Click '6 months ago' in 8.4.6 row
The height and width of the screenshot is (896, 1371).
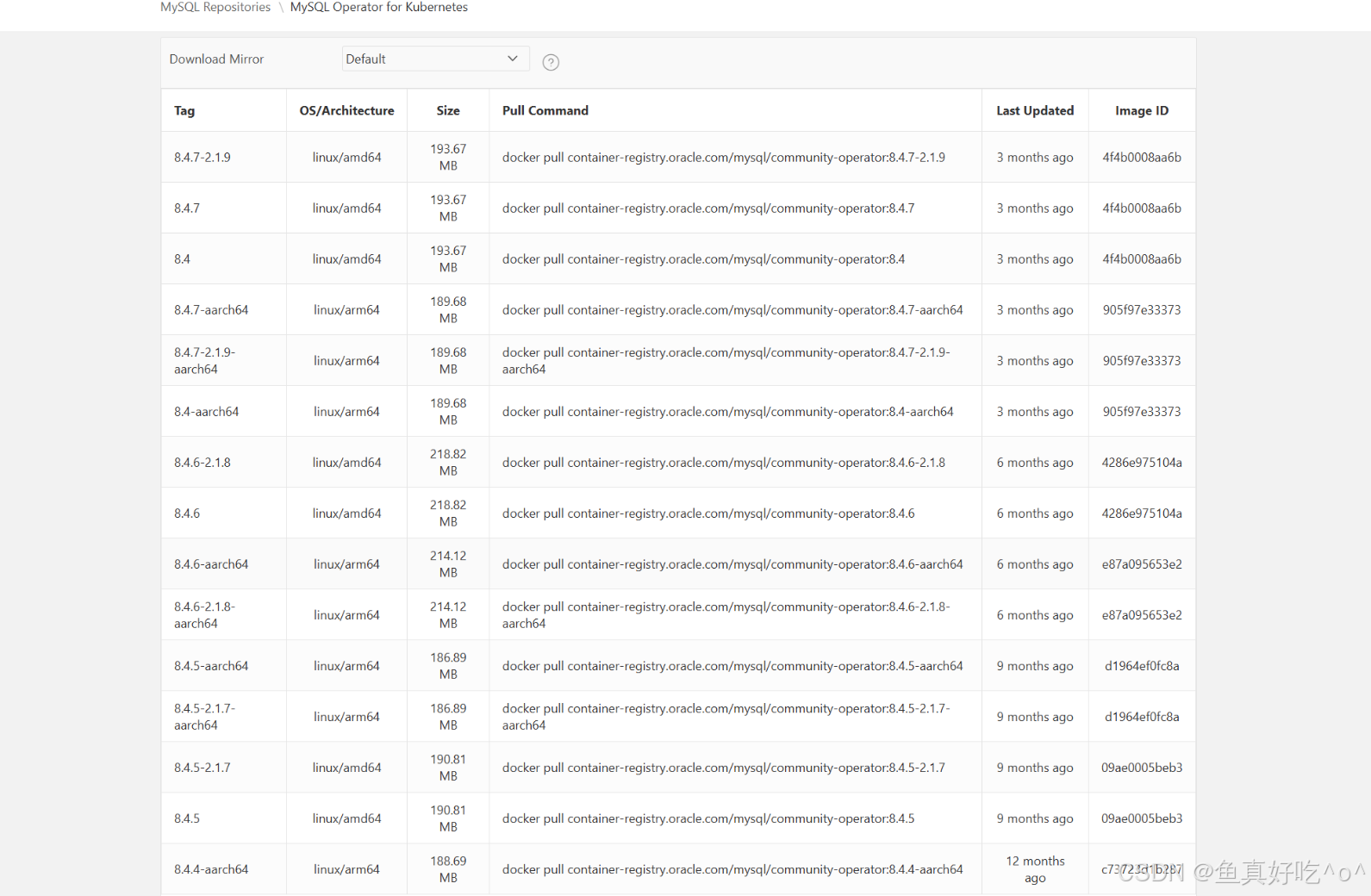tap(1035, 513)
